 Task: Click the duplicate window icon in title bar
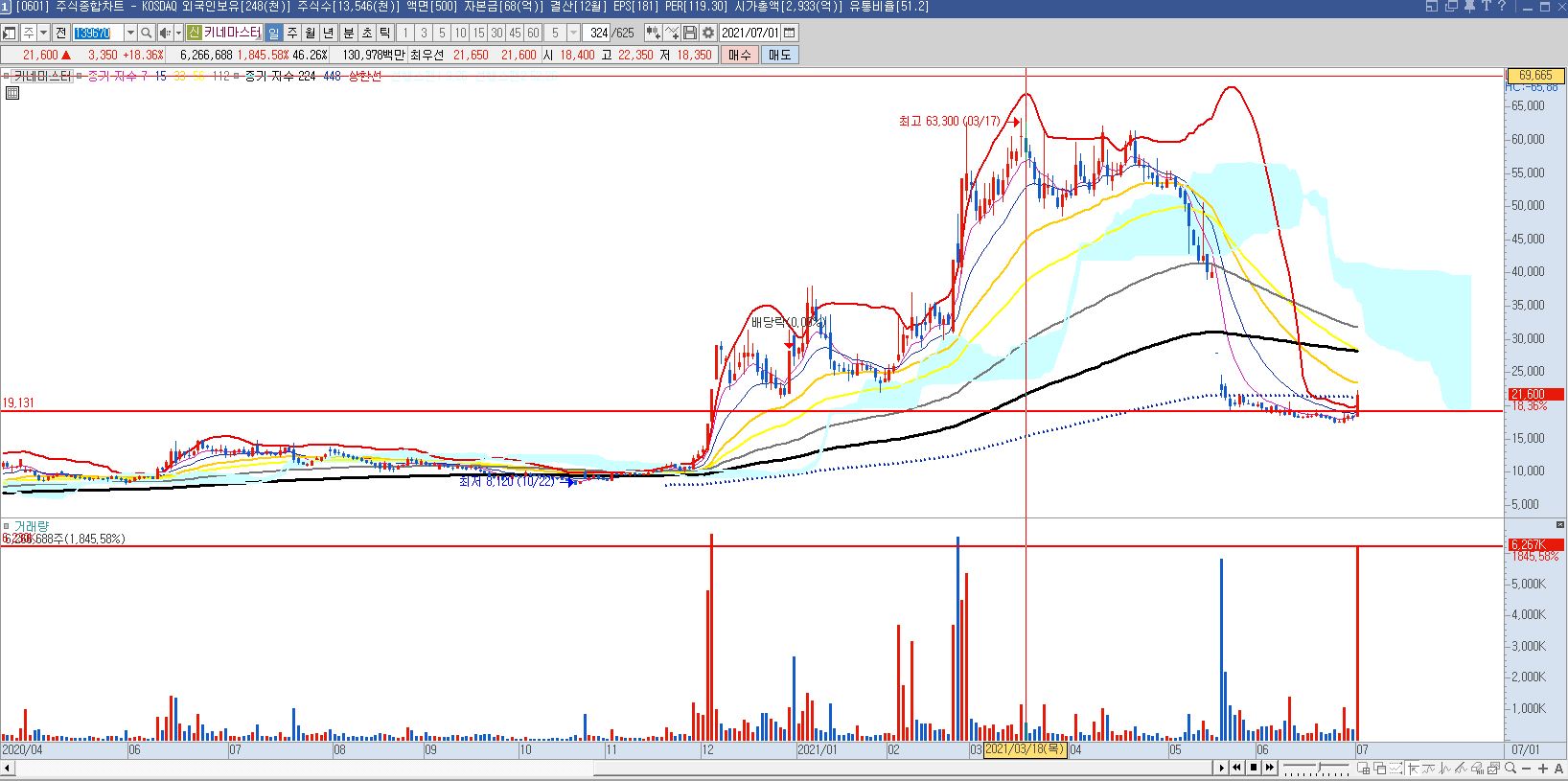(x=1452, y=7)
